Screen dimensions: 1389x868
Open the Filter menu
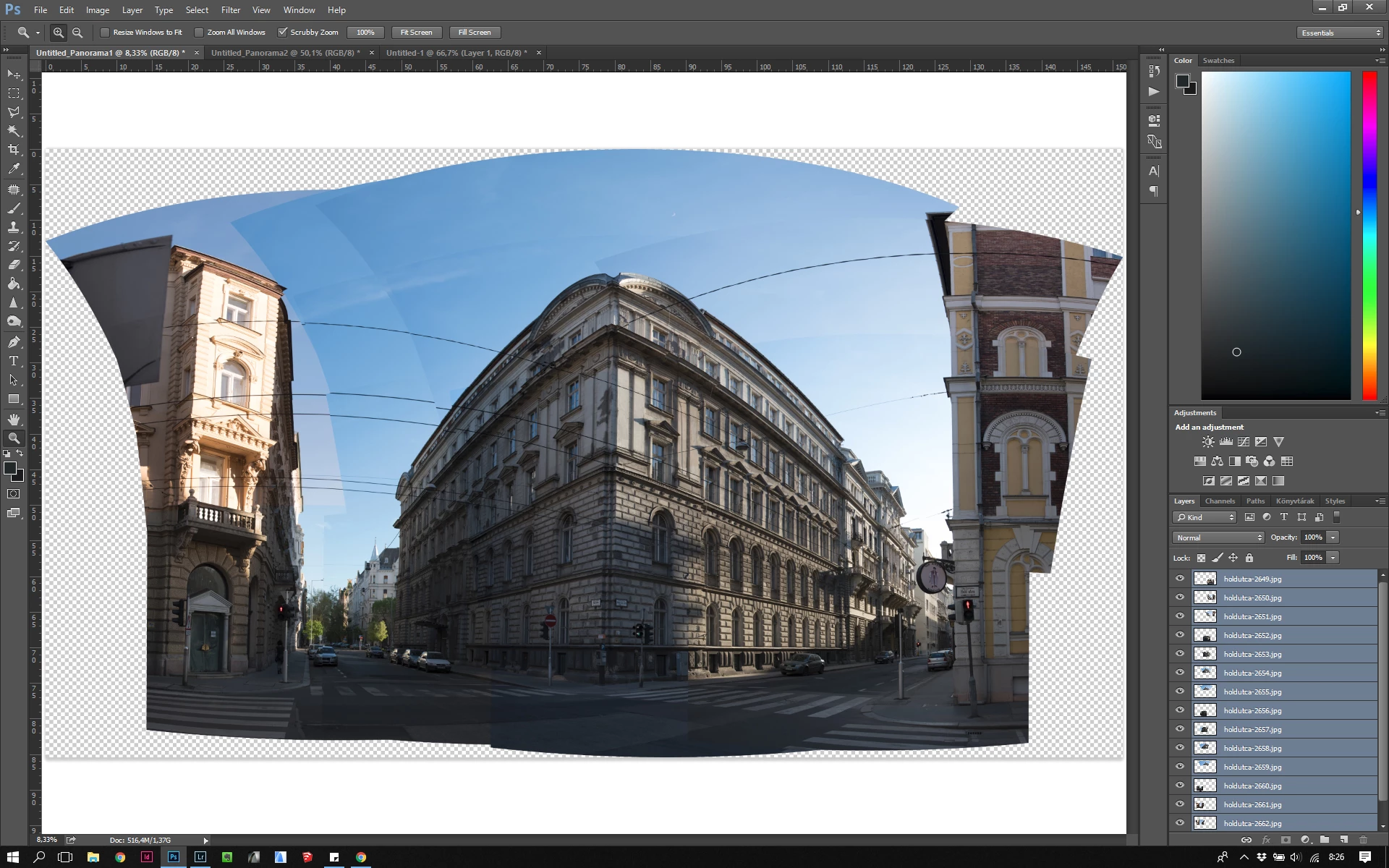point(230,10)
